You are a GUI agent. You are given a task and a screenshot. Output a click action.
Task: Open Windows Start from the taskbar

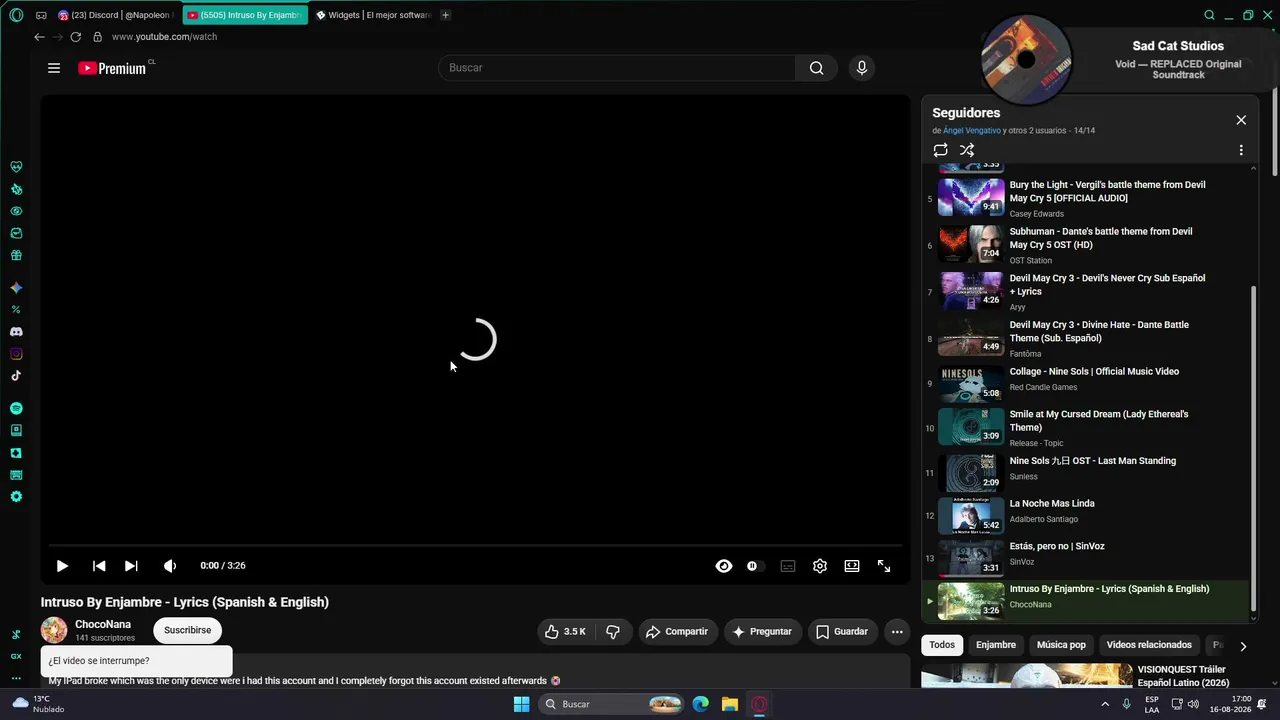521,704
